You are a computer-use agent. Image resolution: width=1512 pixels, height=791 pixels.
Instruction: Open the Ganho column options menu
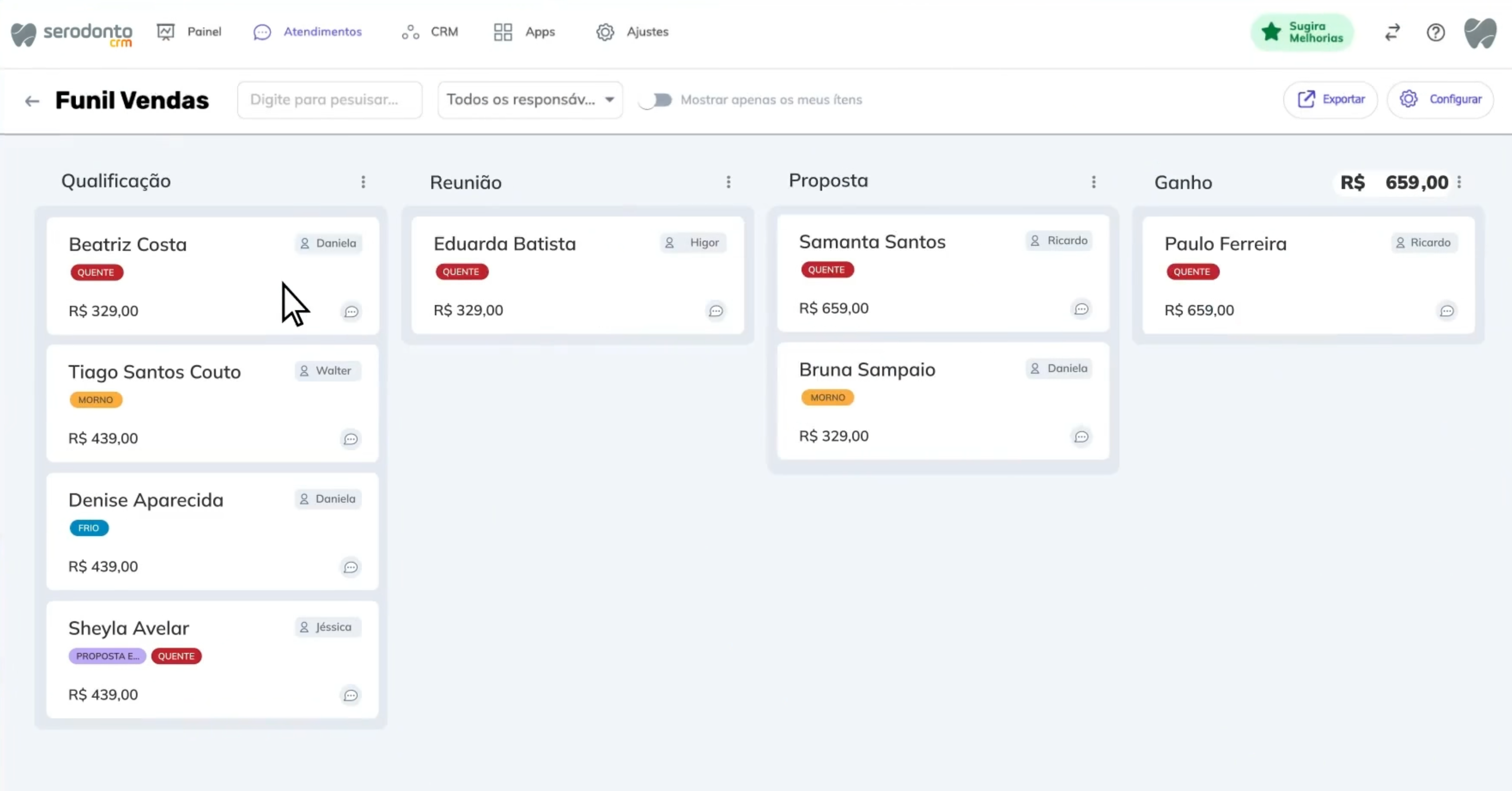point(1459,182)
